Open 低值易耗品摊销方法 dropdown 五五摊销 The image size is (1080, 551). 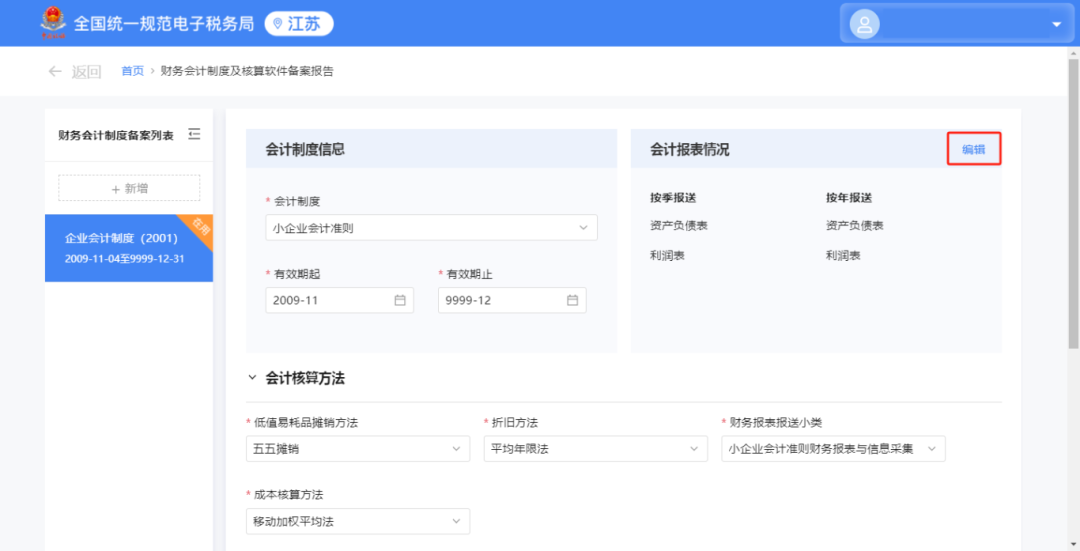[358, 448]
